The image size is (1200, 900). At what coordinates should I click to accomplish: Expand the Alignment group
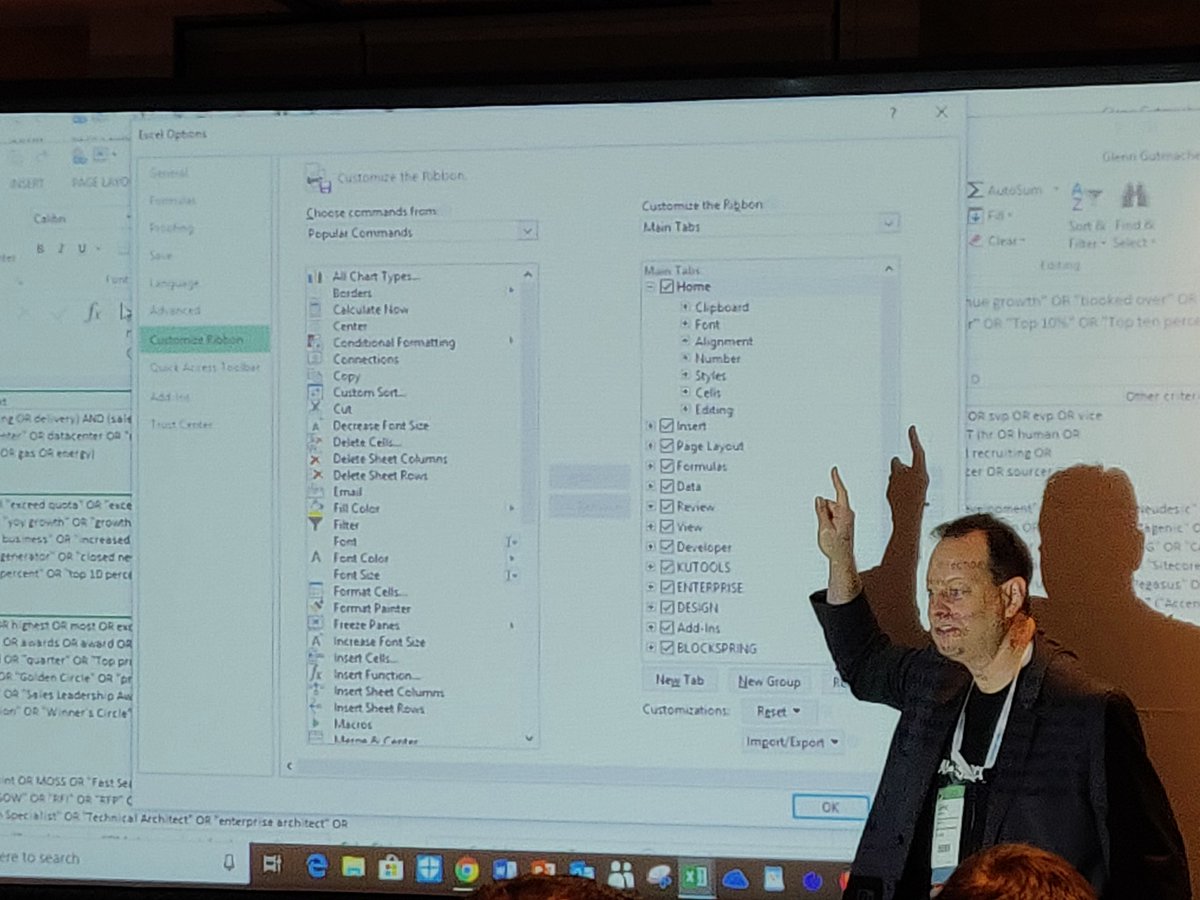(685, 341)
